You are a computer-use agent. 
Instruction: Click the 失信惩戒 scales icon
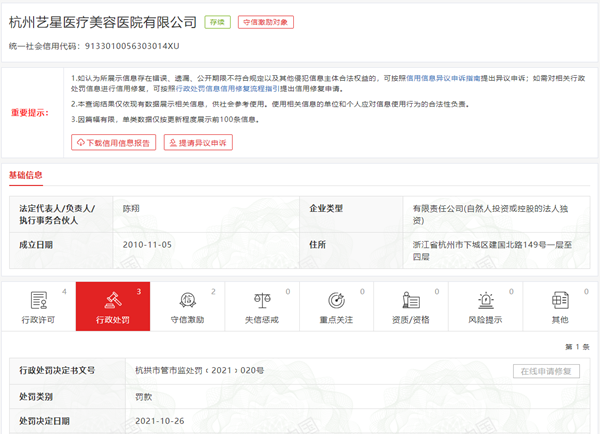pyautogui.click(x=262, y=300)
